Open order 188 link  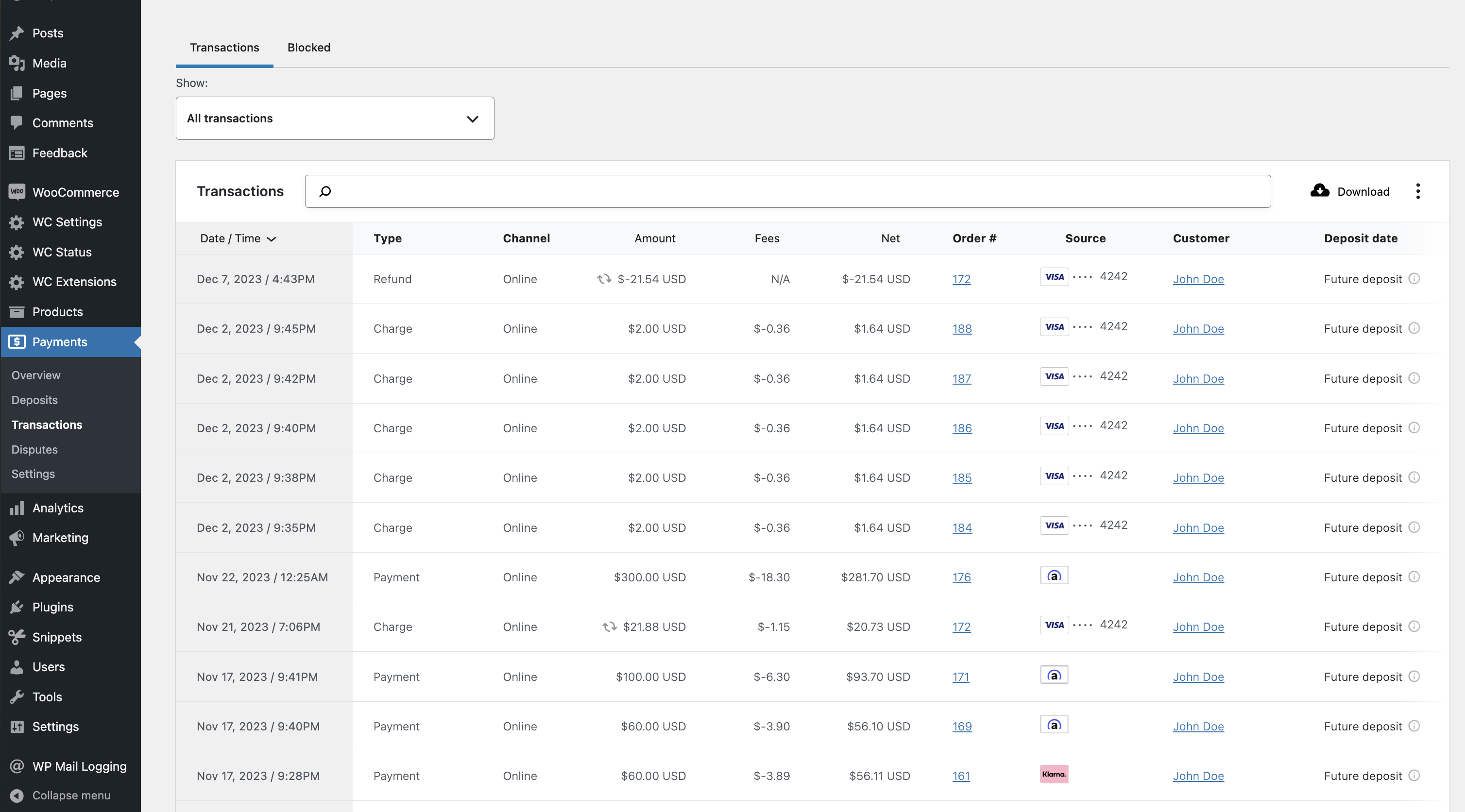pos(961,328)
